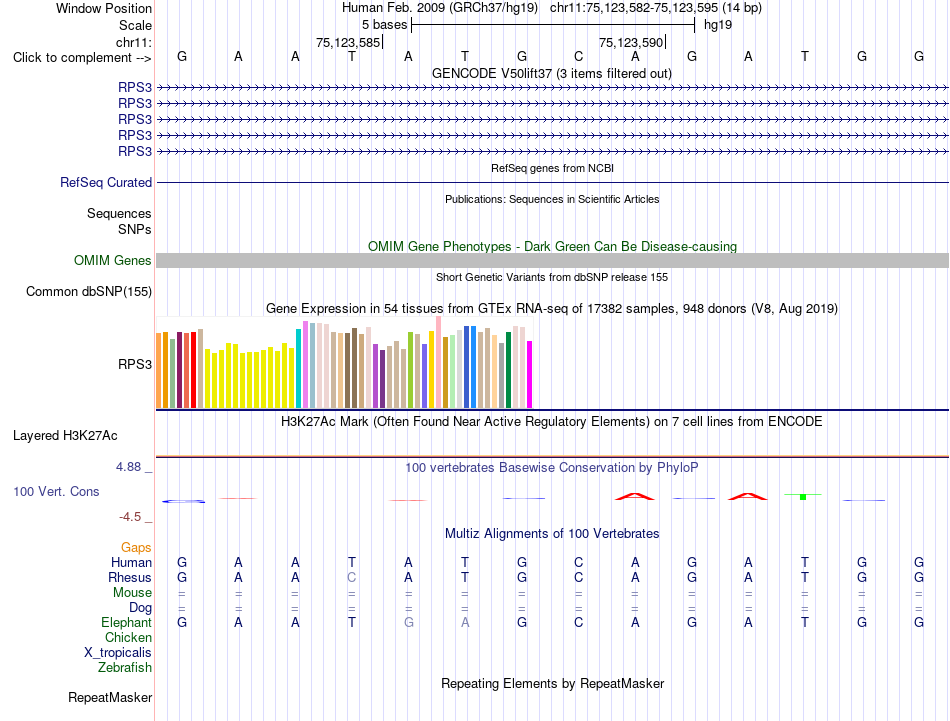950x721 pixels.
Task: Click the SNPs publications track label
Action: [x=135, y=229]
